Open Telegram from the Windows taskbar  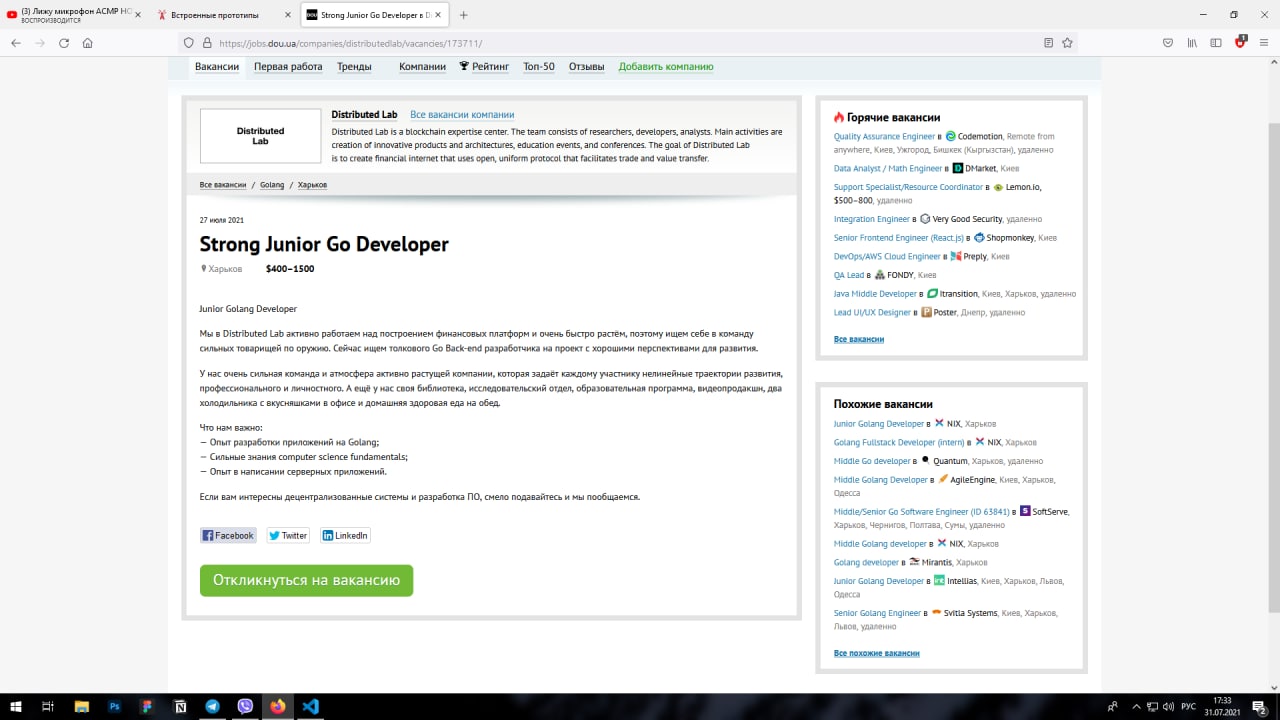coord(212,706)
